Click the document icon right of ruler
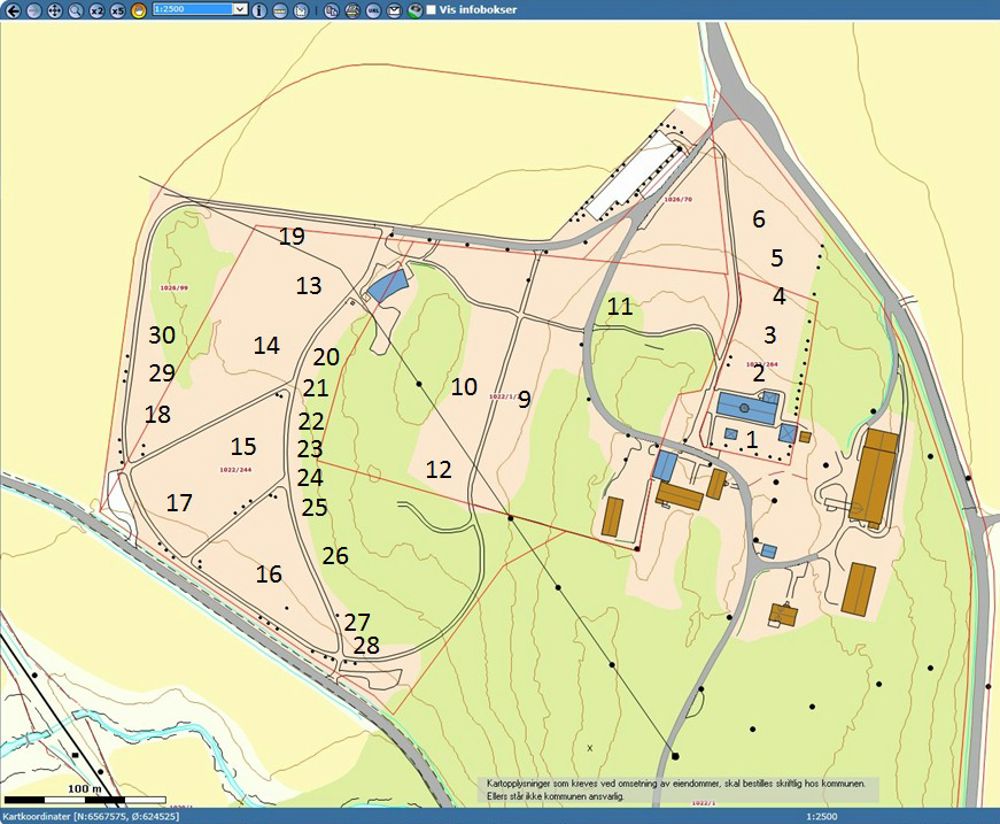 (x=299, y=10)
